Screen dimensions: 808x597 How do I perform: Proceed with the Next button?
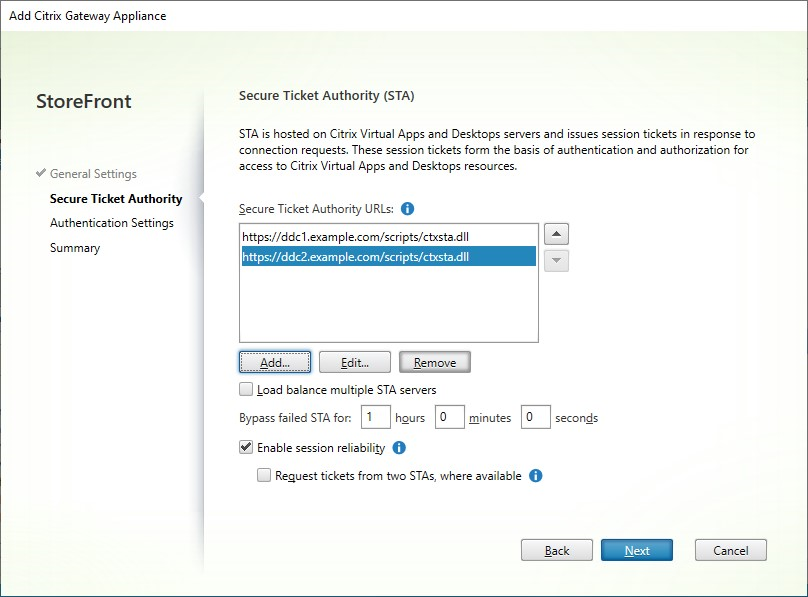[x=636, y=550]
